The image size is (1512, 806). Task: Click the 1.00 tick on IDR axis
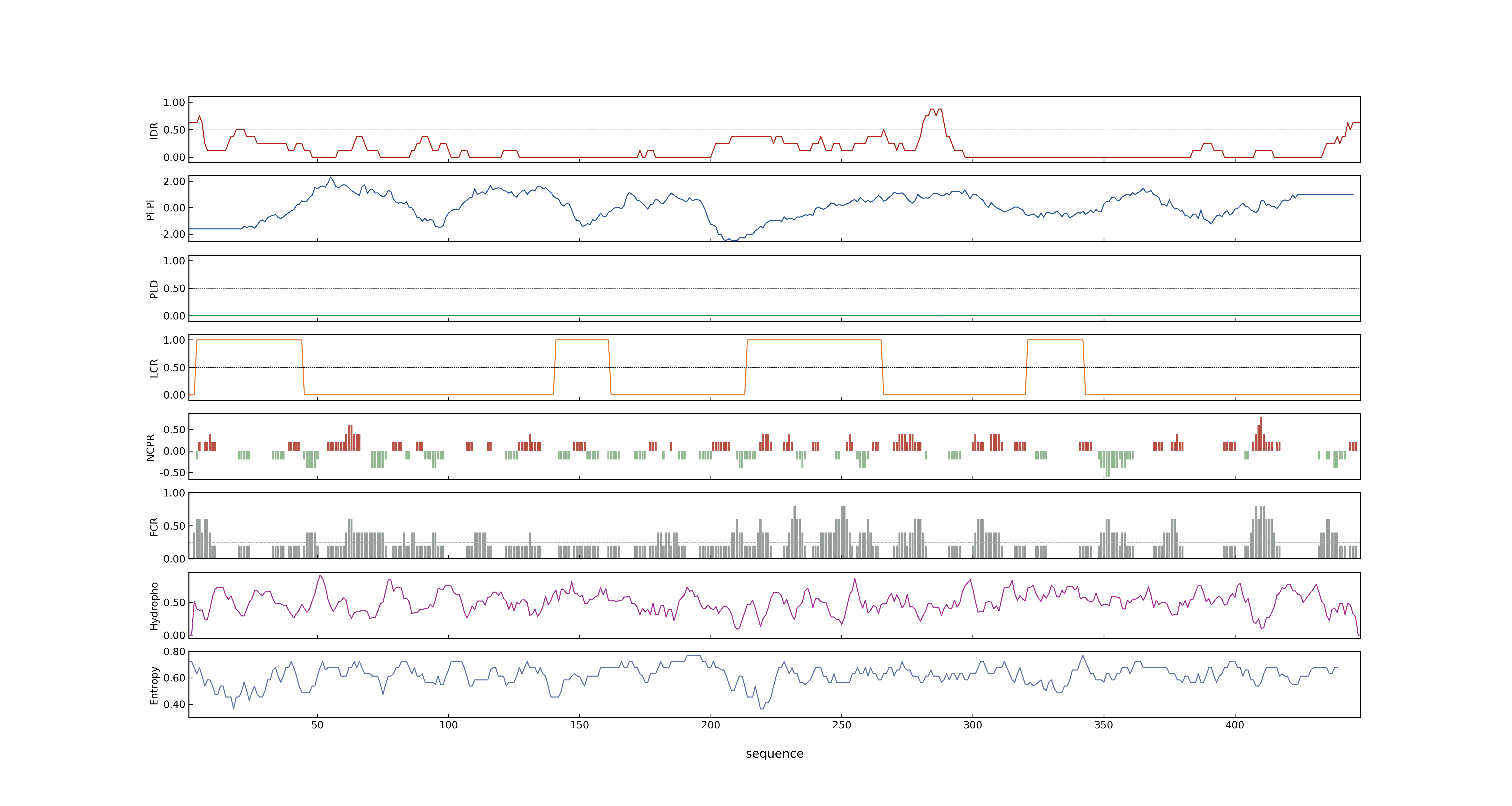[x=174, y=103]
